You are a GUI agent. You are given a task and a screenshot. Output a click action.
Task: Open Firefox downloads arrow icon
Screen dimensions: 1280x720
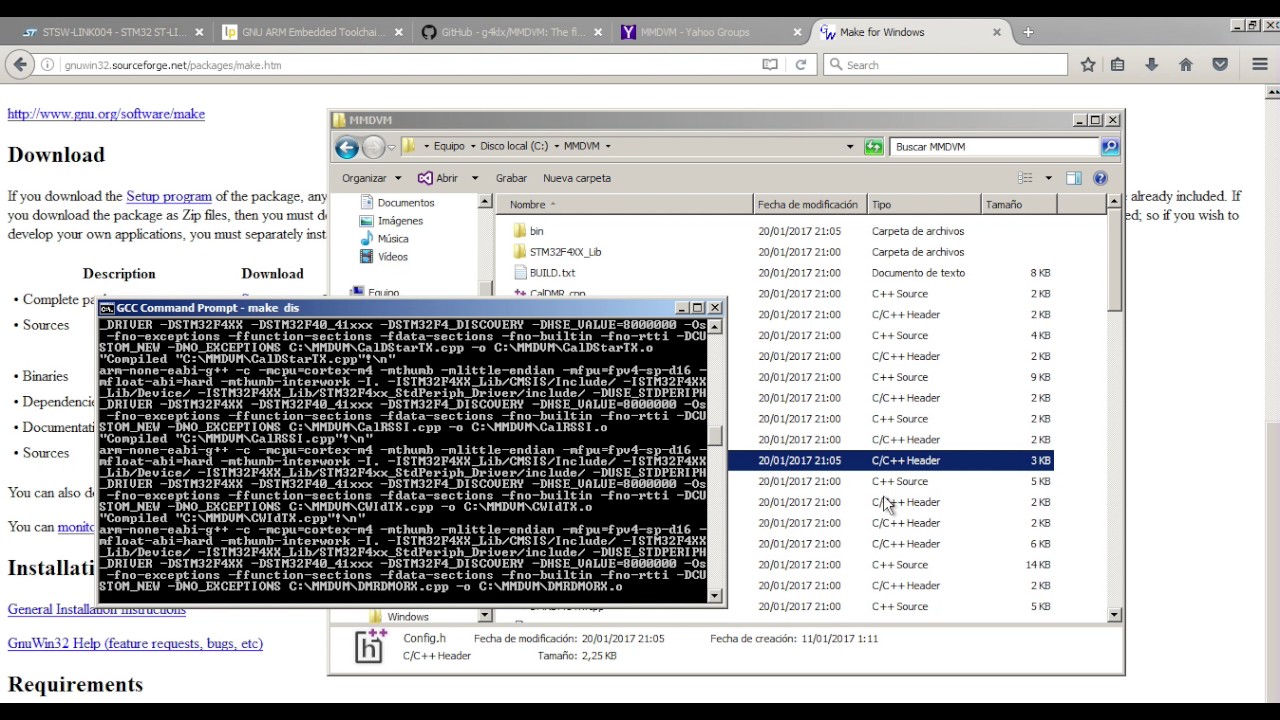click(x=1152, y=65)
